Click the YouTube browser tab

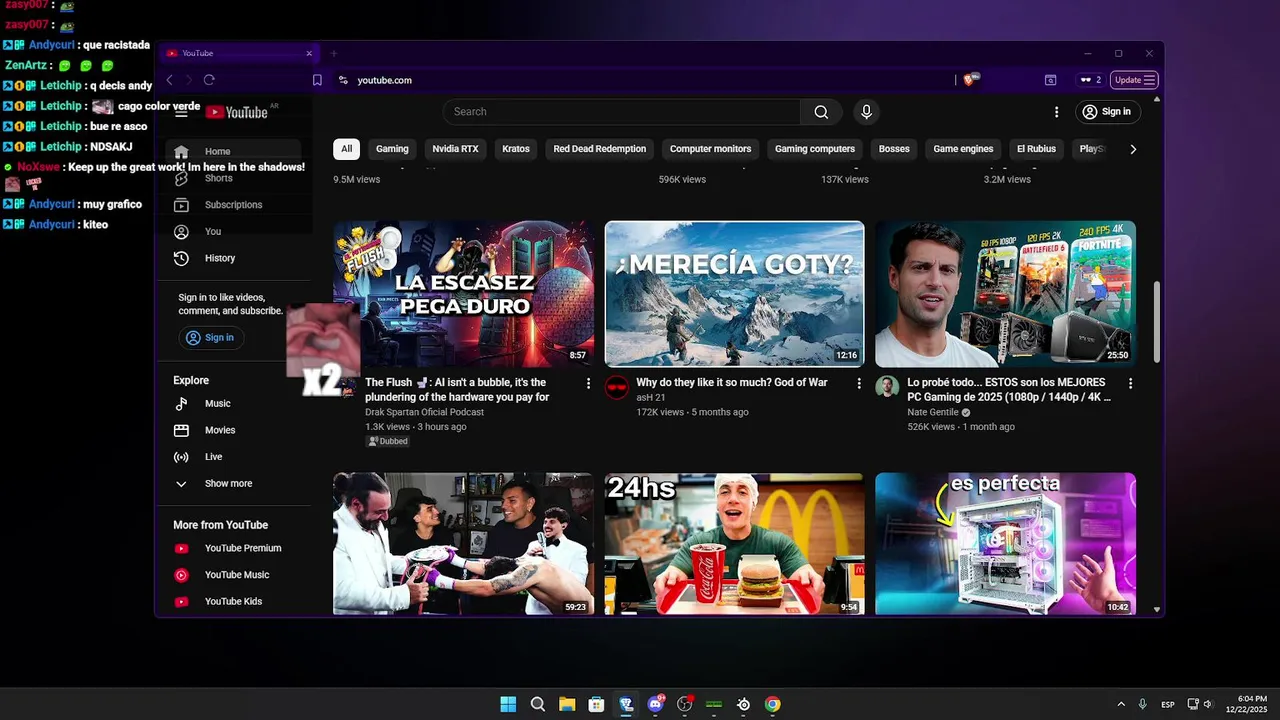[x=238, y=53]
